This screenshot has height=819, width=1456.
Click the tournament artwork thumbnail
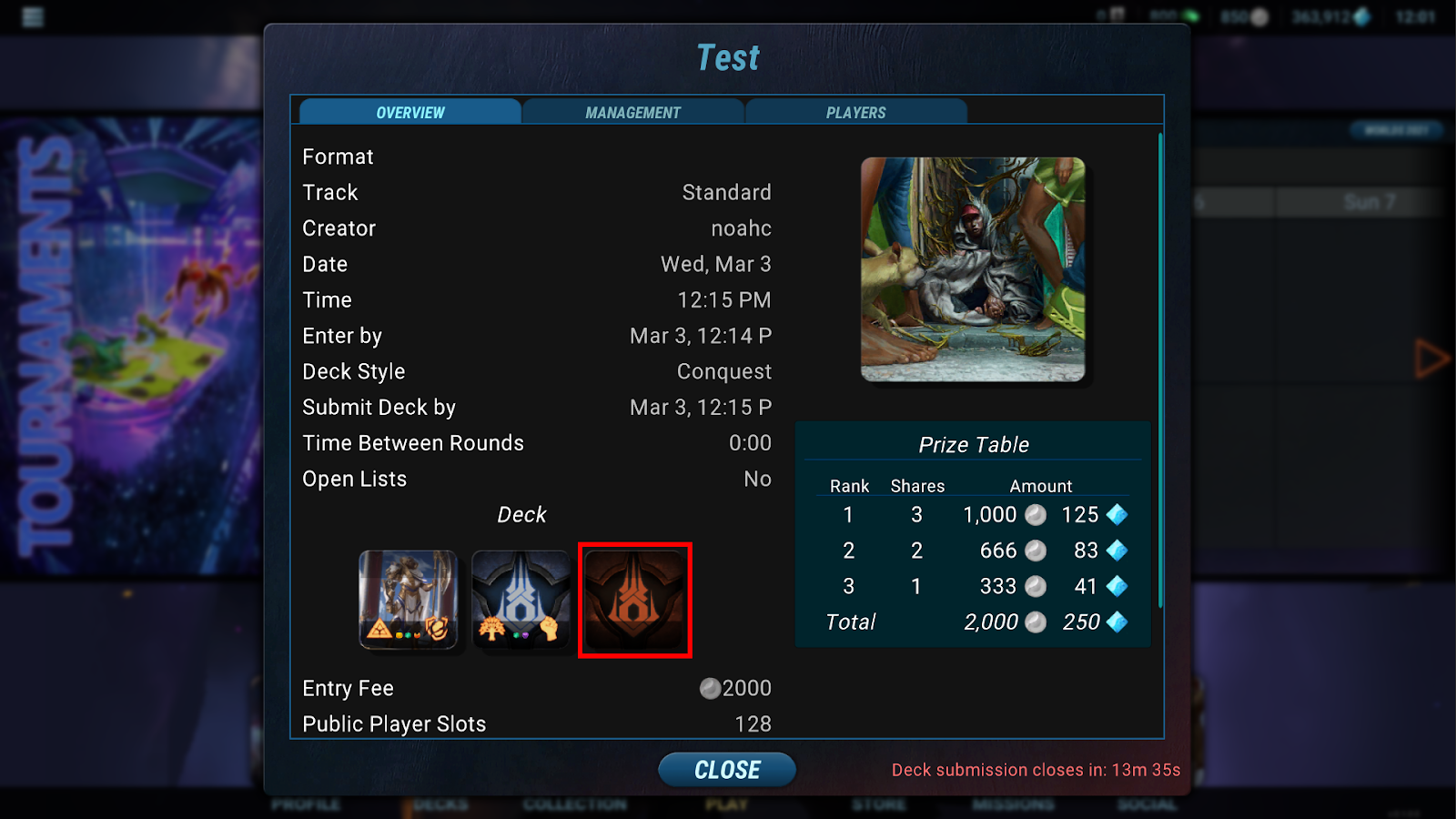click(x=973, y=269)
